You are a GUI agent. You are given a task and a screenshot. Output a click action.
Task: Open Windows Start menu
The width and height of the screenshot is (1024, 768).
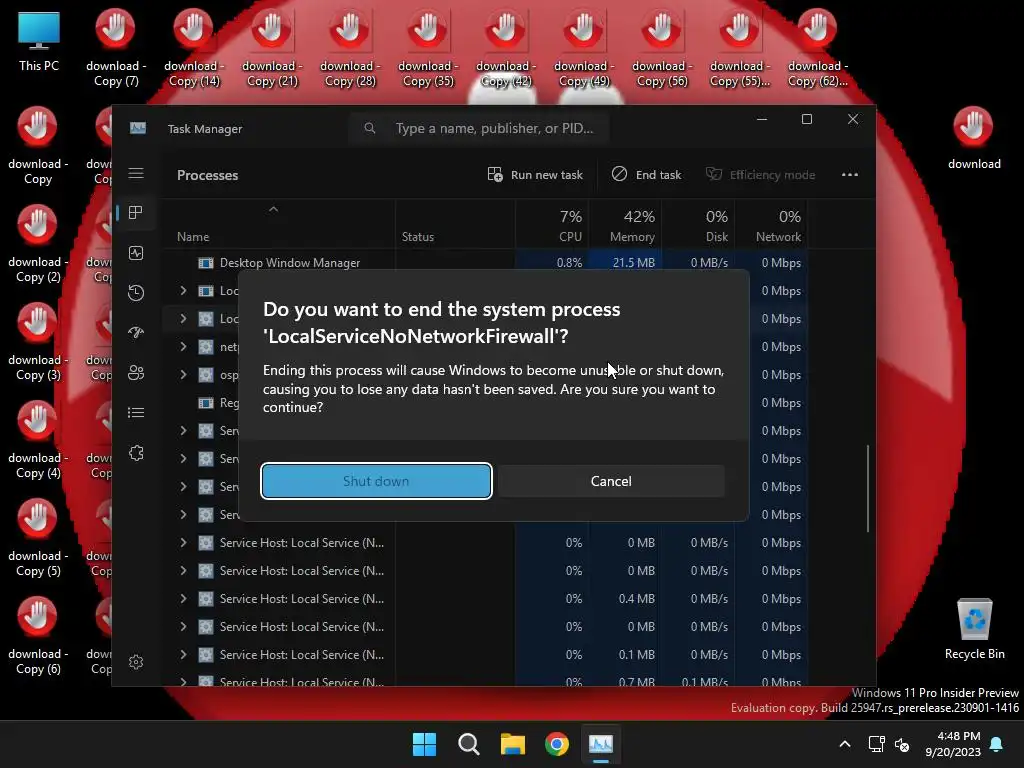(x=424, y=744)
